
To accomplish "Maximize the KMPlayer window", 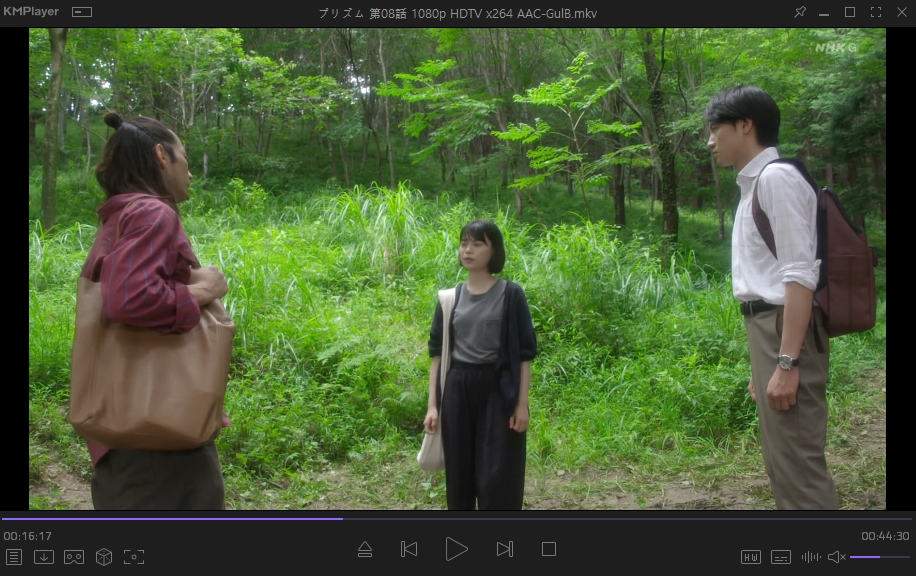I will tap(850, 12).
